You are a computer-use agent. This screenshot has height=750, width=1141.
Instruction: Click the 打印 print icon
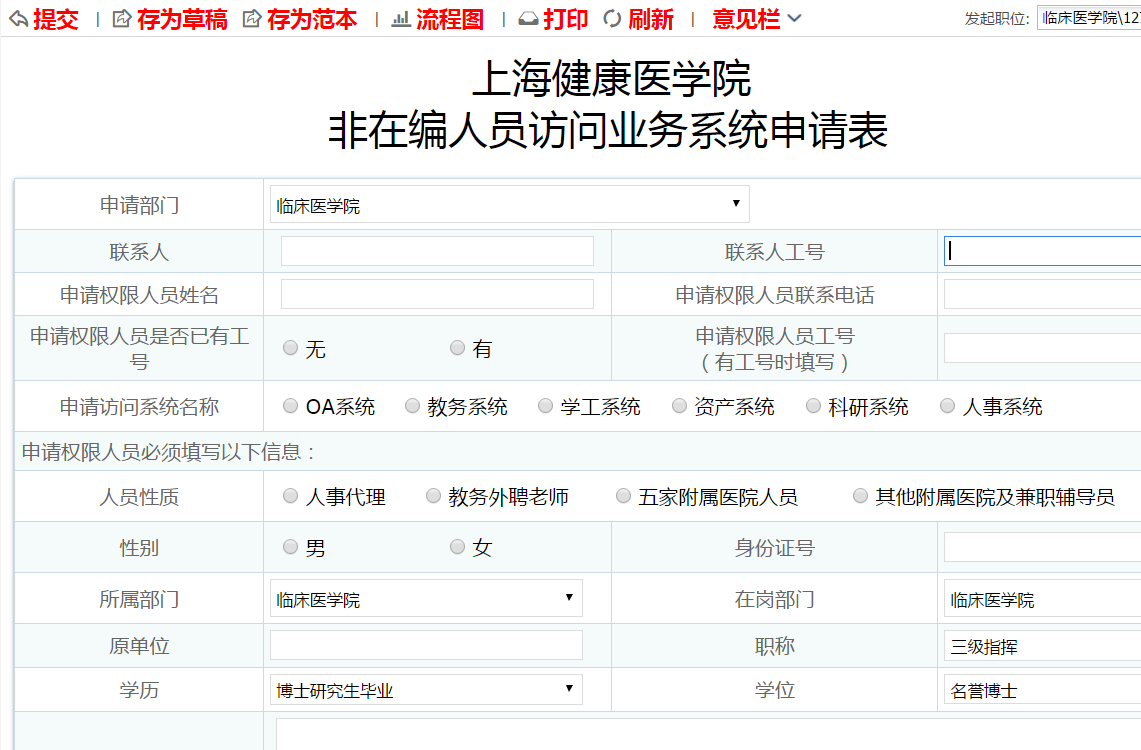pyautogui.click(x=528, y=19)
